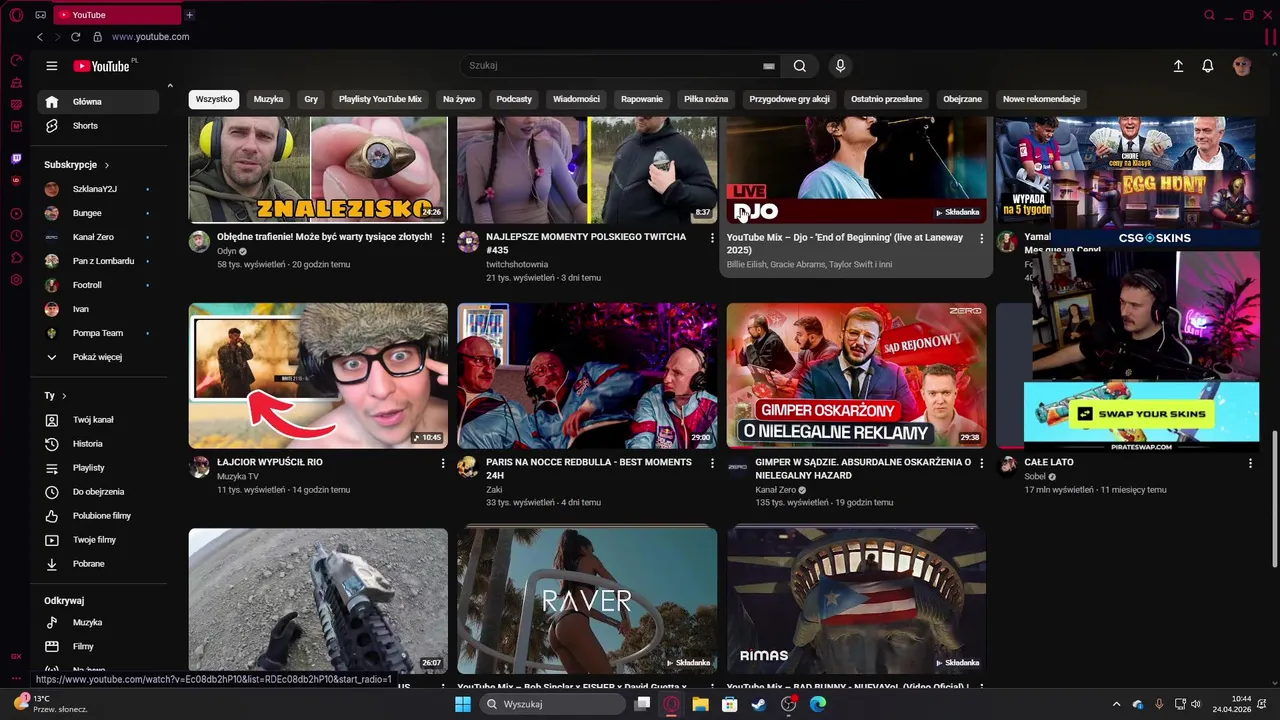The image size is (1280, 720).
Task: Click the Opera GX menu logo
Action: pos(16,15)
